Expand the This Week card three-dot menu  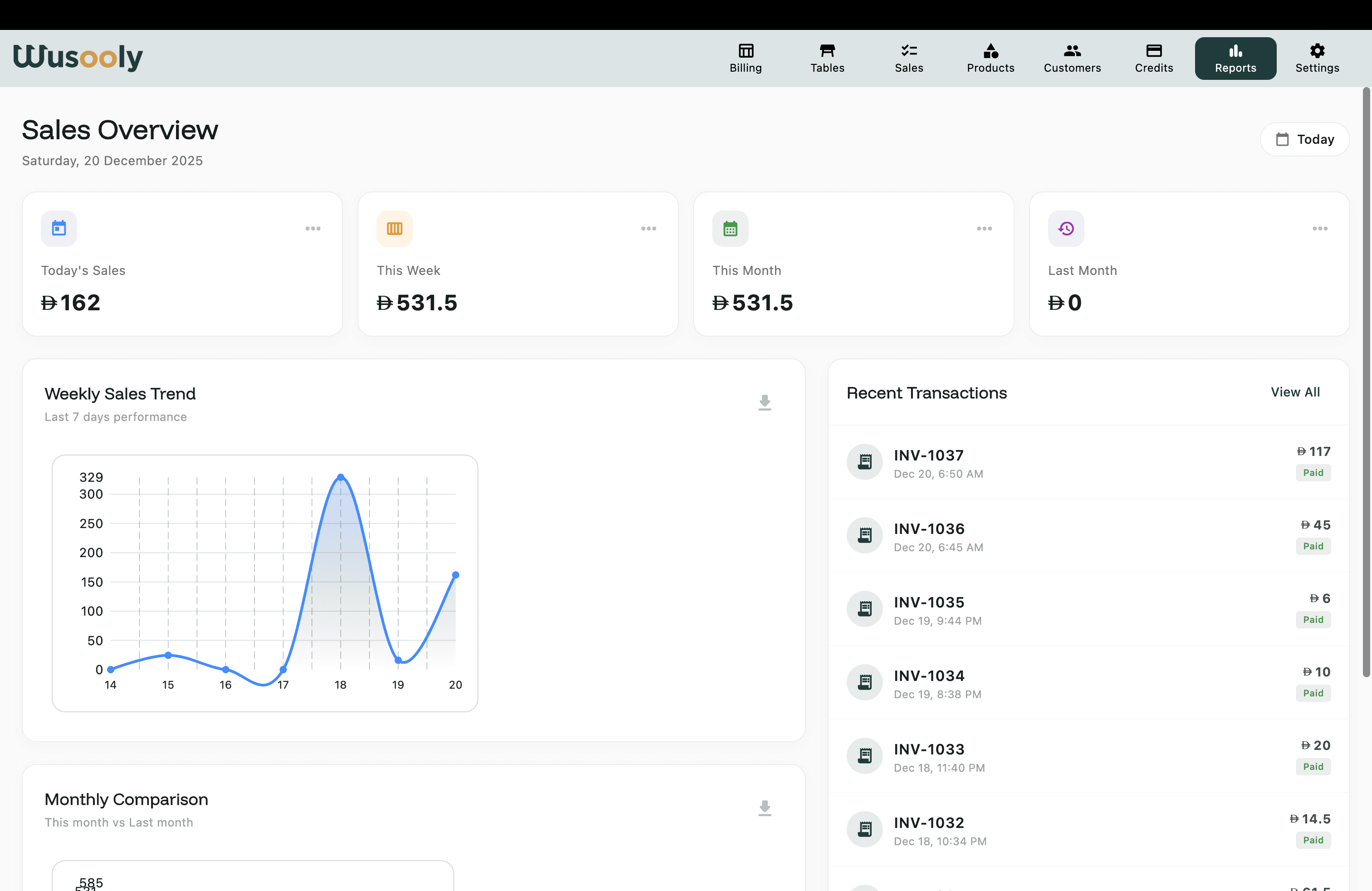coord(648,228)
